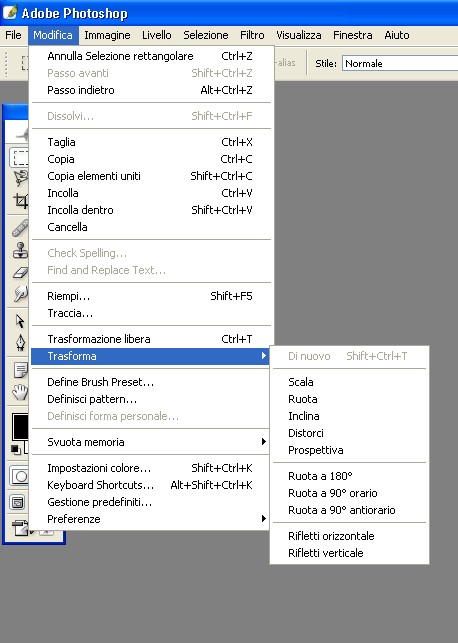This screenshot has height=643, width=458.
Task: Choose Riempi... menu entry
Action: pyautogui.click(x=150, y=296)
